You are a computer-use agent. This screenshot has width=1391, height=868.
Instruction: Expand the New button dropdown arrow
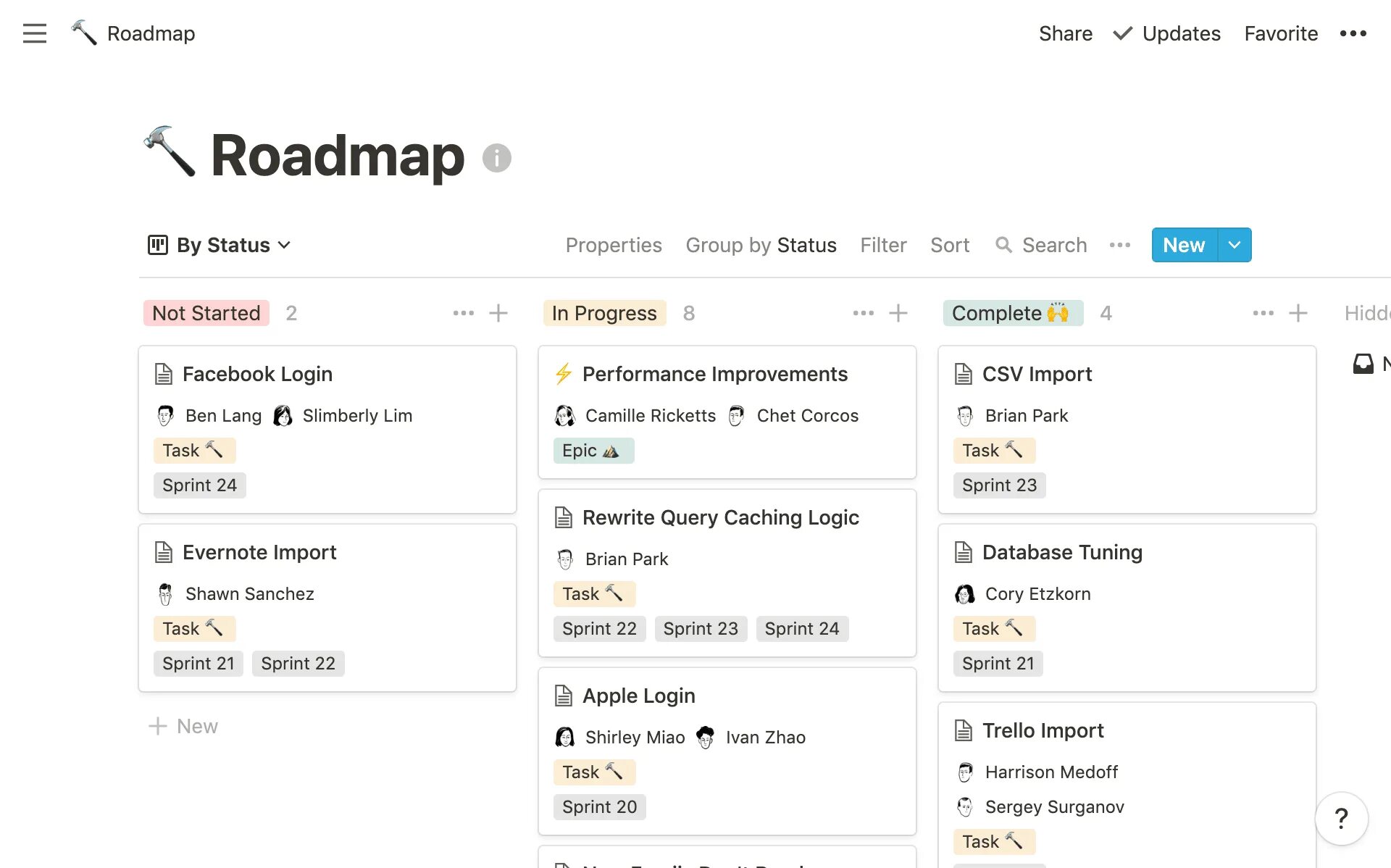(x=1233, y=244)
